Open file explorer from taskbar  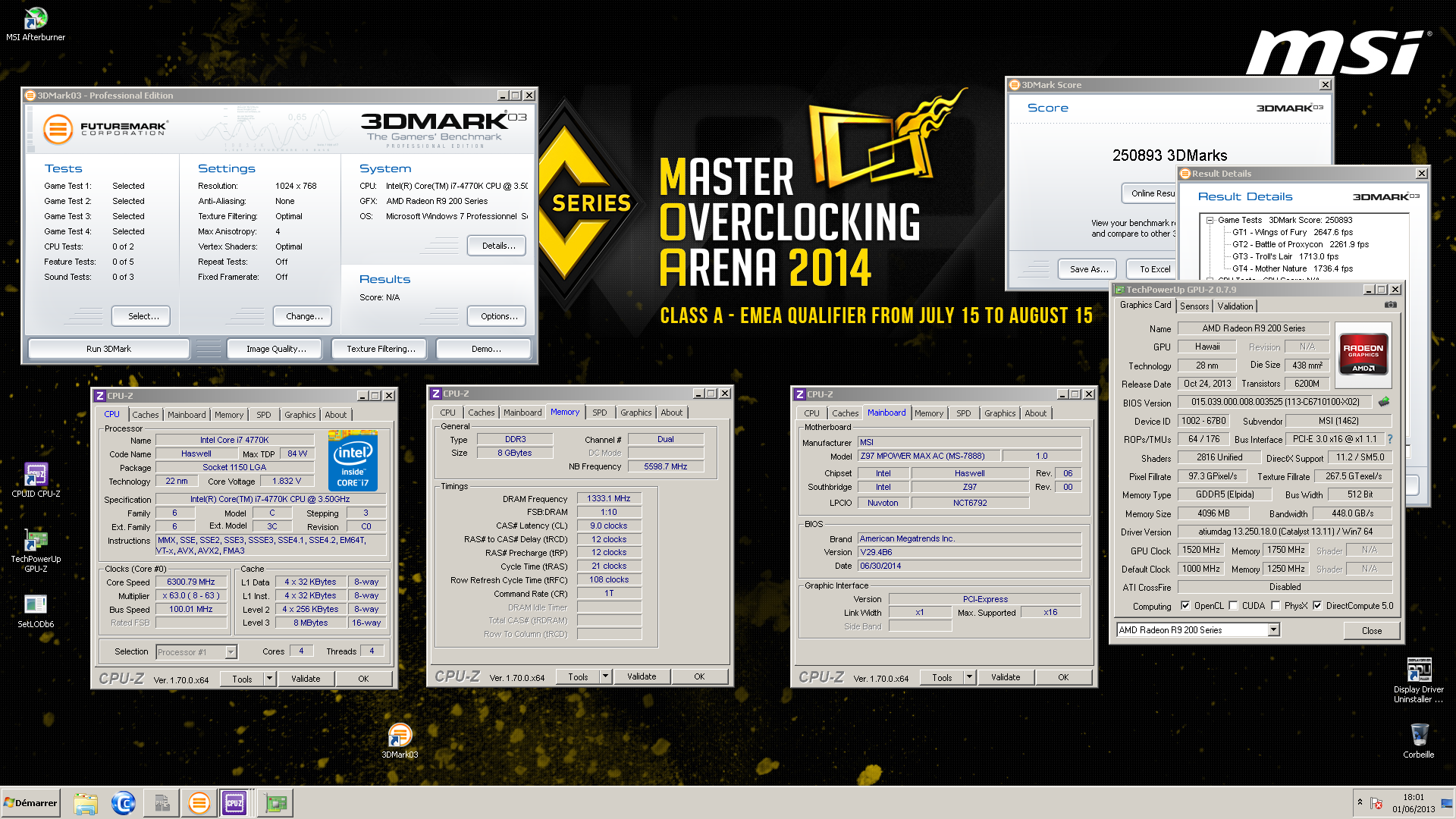tap(86, 802)
